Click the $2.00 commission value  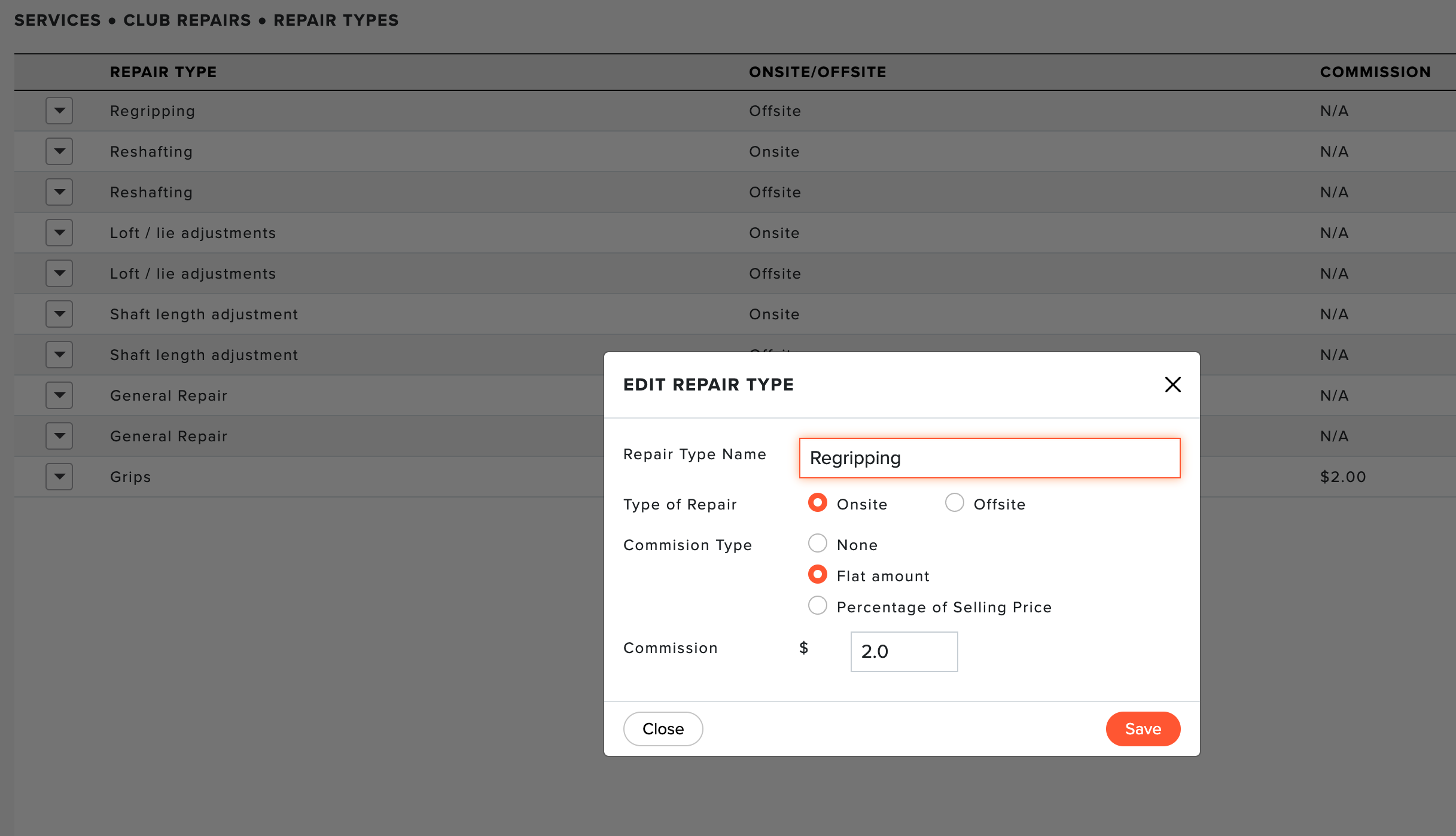1343,477
